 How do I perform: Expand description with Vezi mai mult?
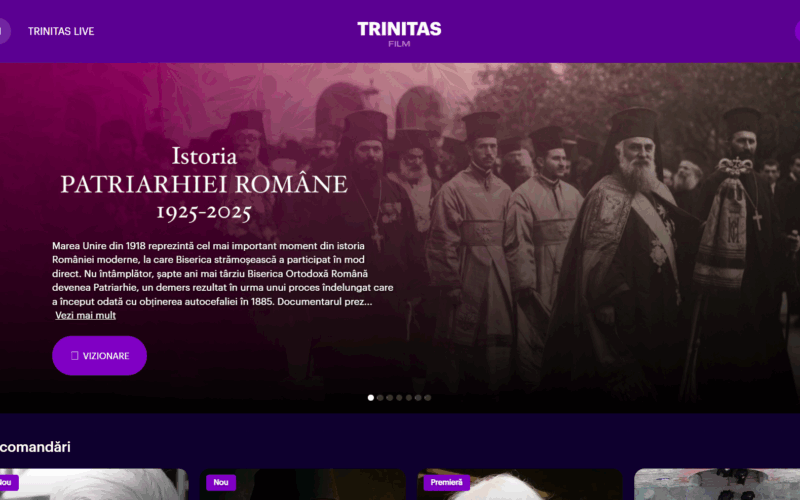pyautogui.click(x=85, y=315)
